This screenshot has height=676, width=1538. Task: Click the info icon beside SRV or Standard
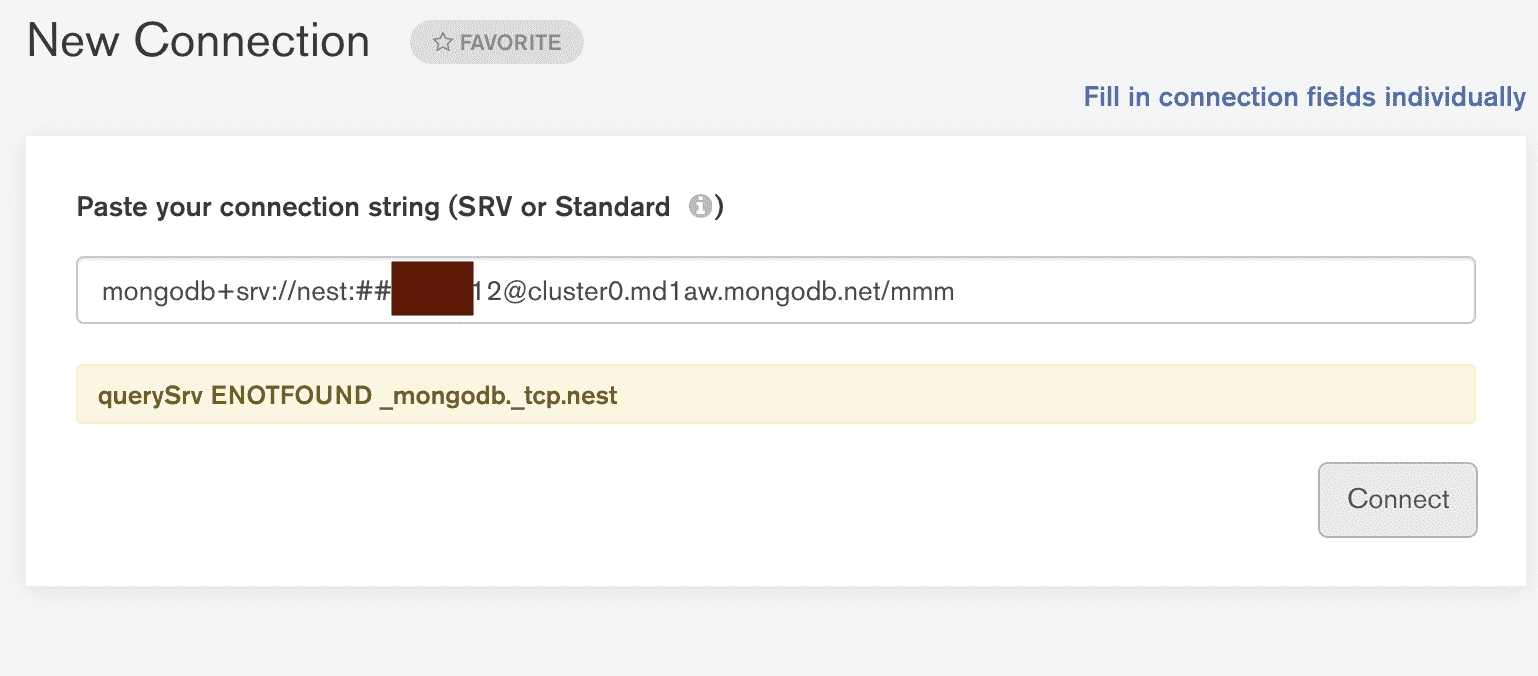tap(700, 207)
